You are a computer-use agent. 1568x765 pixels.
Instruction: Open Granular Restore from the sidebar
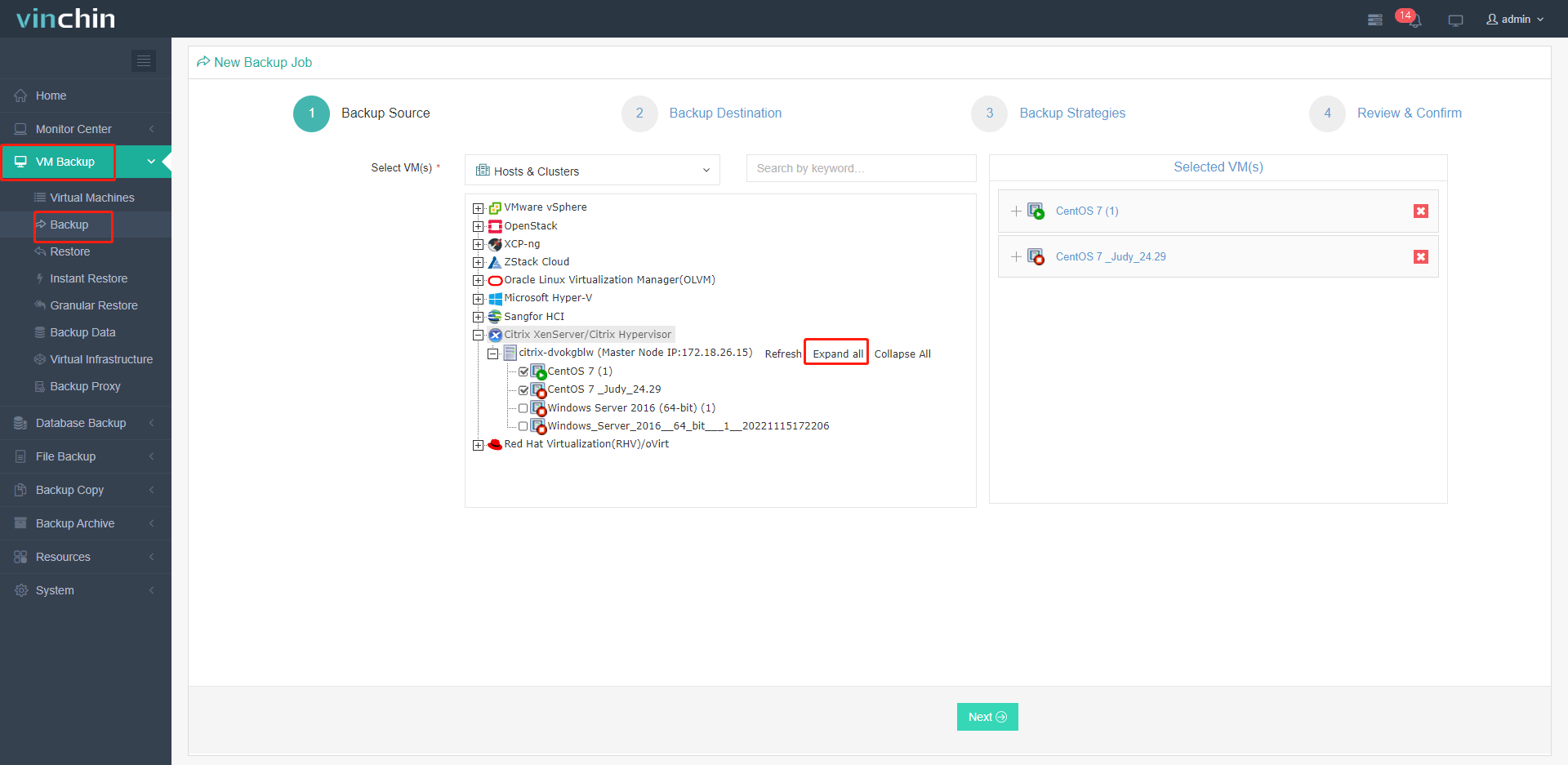[92, 305]
